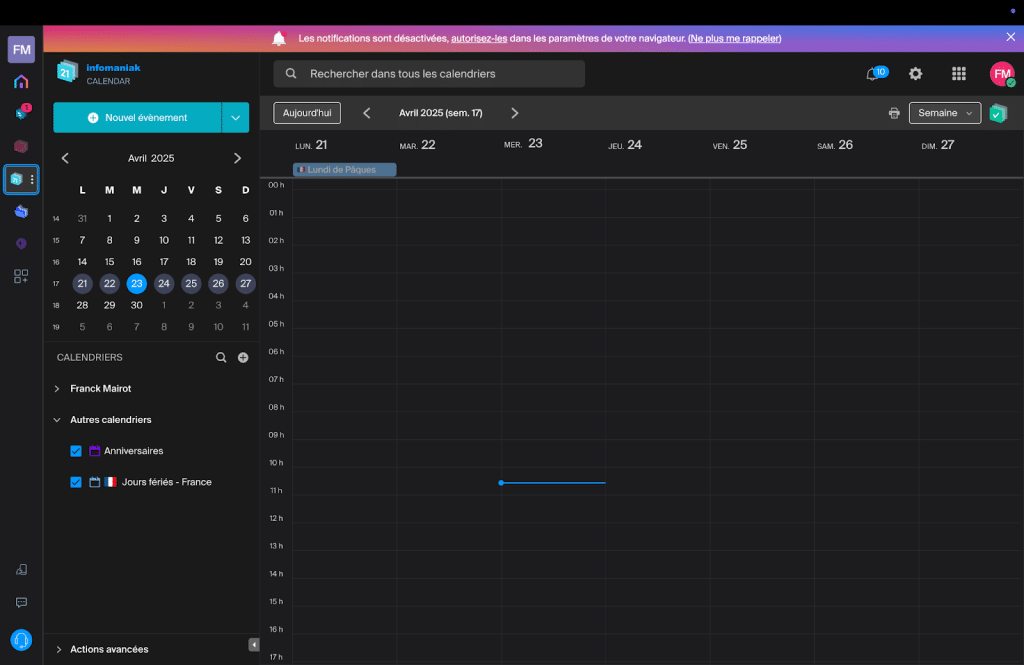
Task: Click the search all calendars field
Action: tap(430, 74)
